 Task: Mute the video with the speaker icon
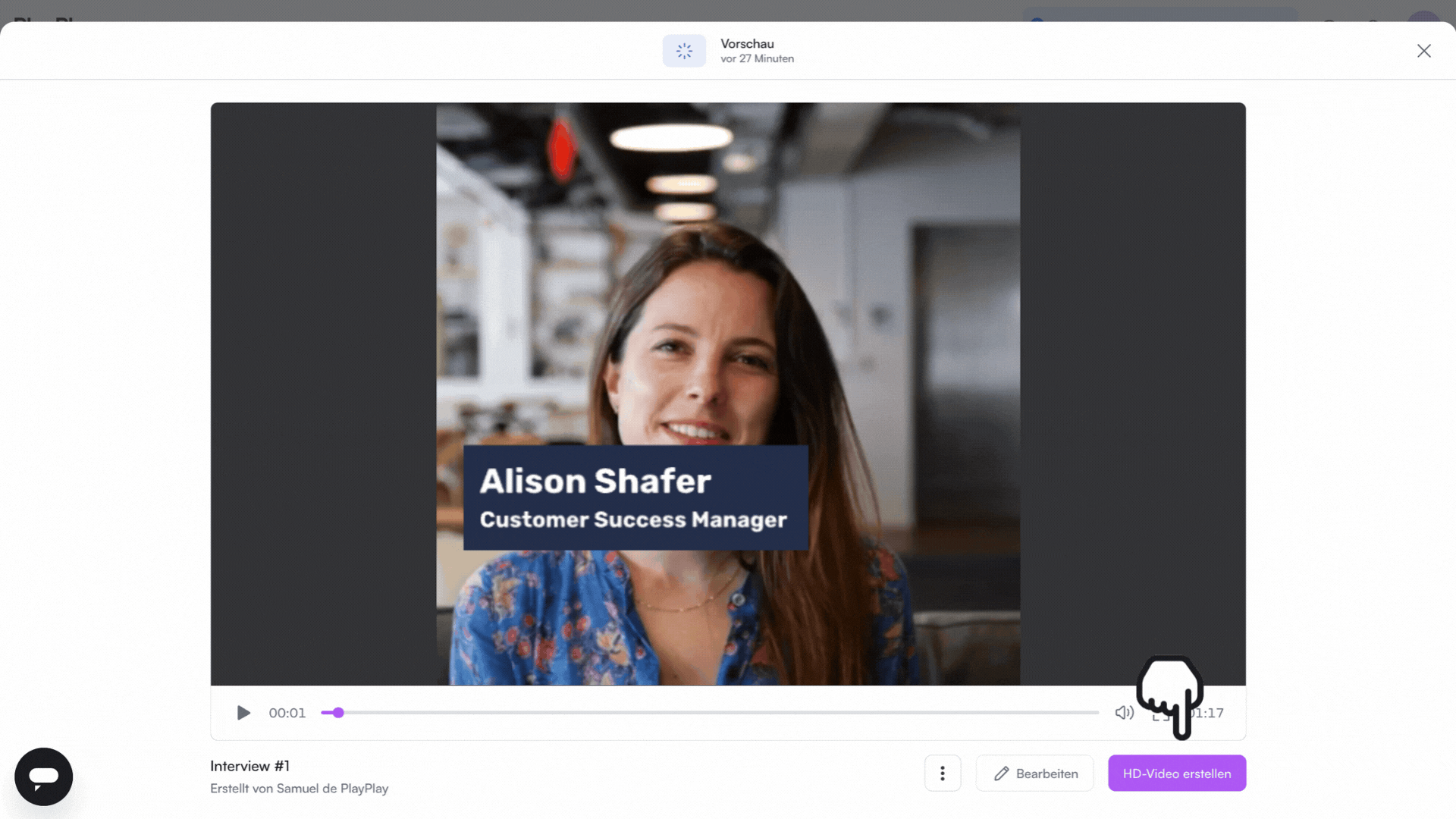point(1124,713)
